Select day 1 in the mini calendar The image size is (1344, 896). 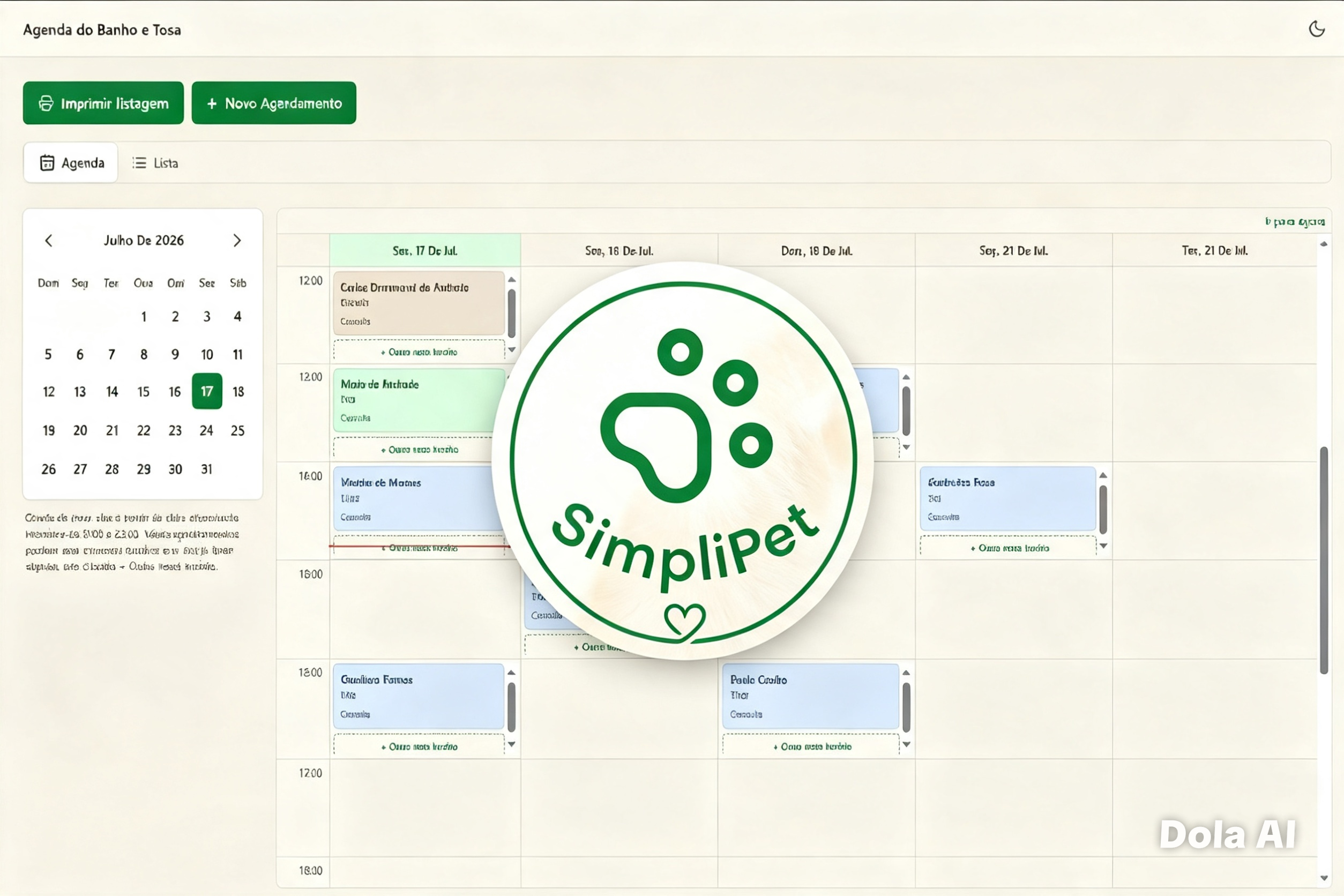[144, 317]
